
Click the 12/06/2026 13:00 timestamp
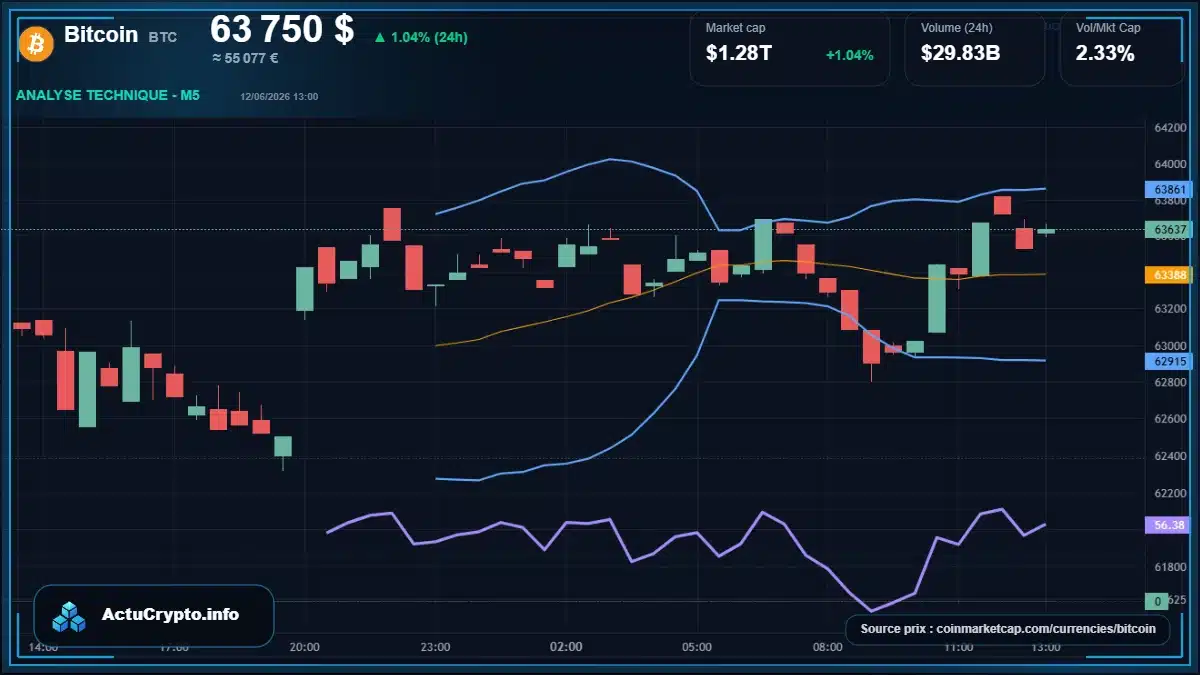pyautogui.click(x=279, y=96)
